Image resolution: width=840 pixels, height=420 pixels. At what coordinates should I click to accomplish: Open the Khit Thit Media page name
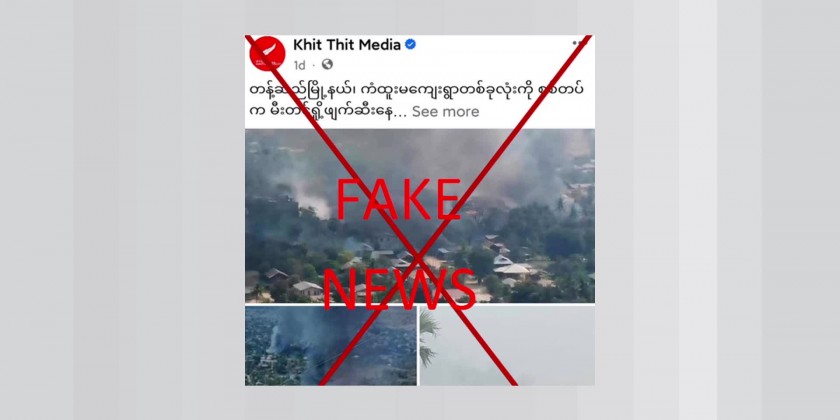point(347,45)
